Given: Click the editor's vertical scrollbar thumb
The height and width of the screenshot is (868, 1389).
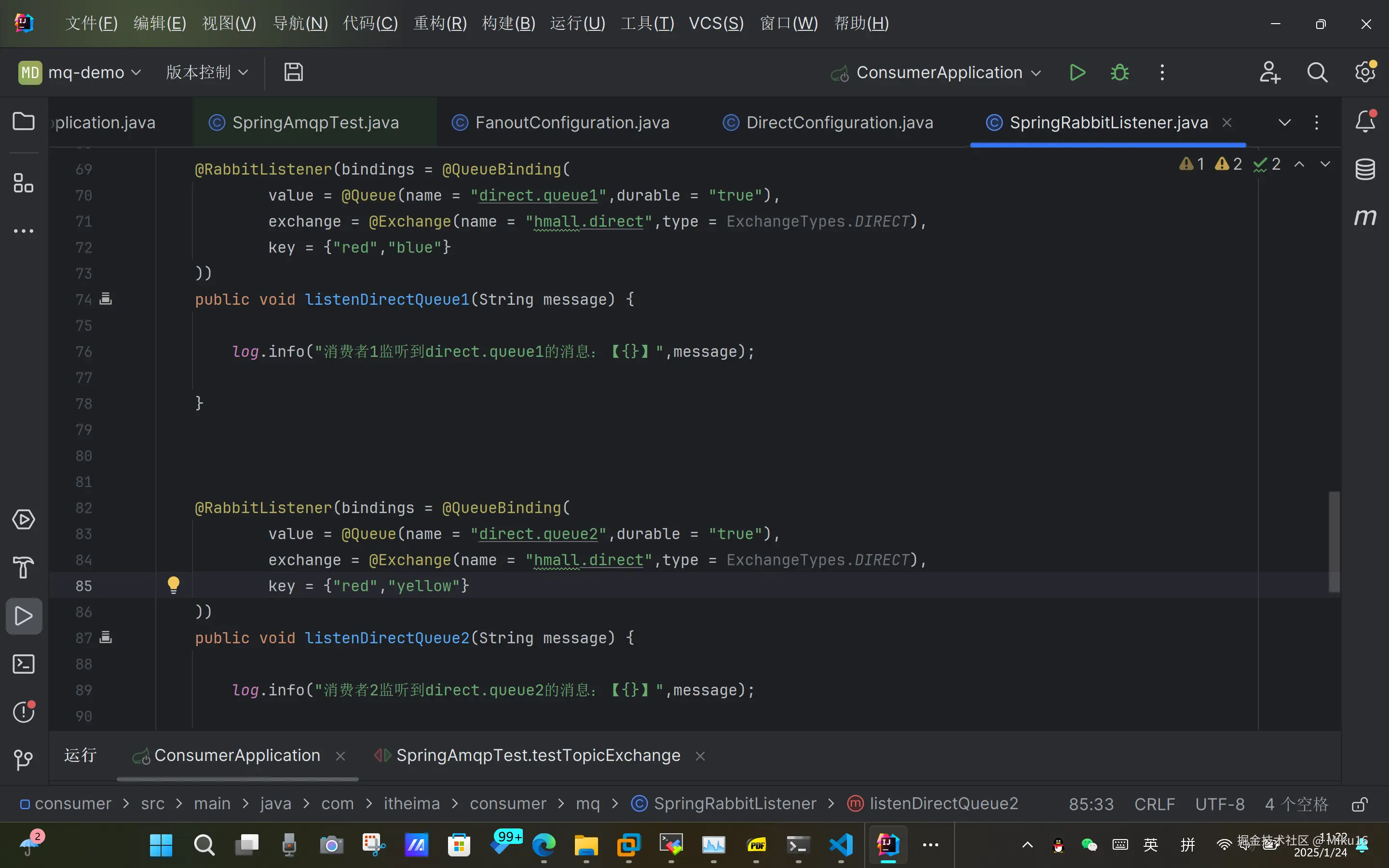Looking at the screenshot, I should point(1334,542).
